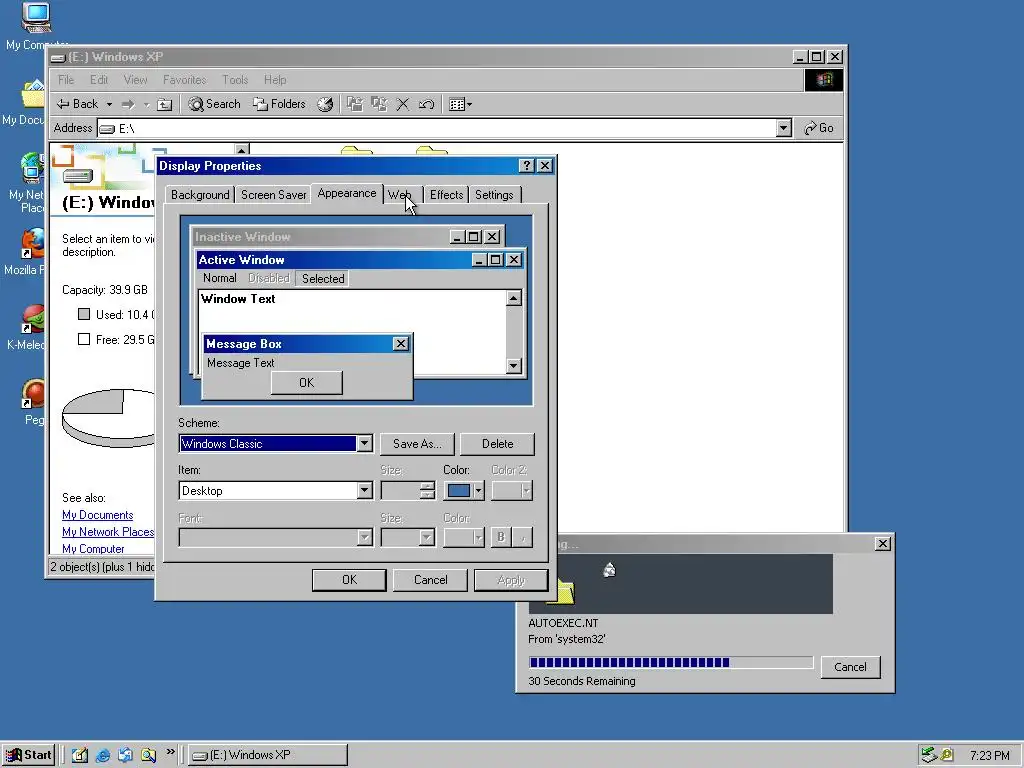This screenshot has height=768, width=1024.
Task: Click the Forward arrow in Explorer toolbar
Action: 129,104
